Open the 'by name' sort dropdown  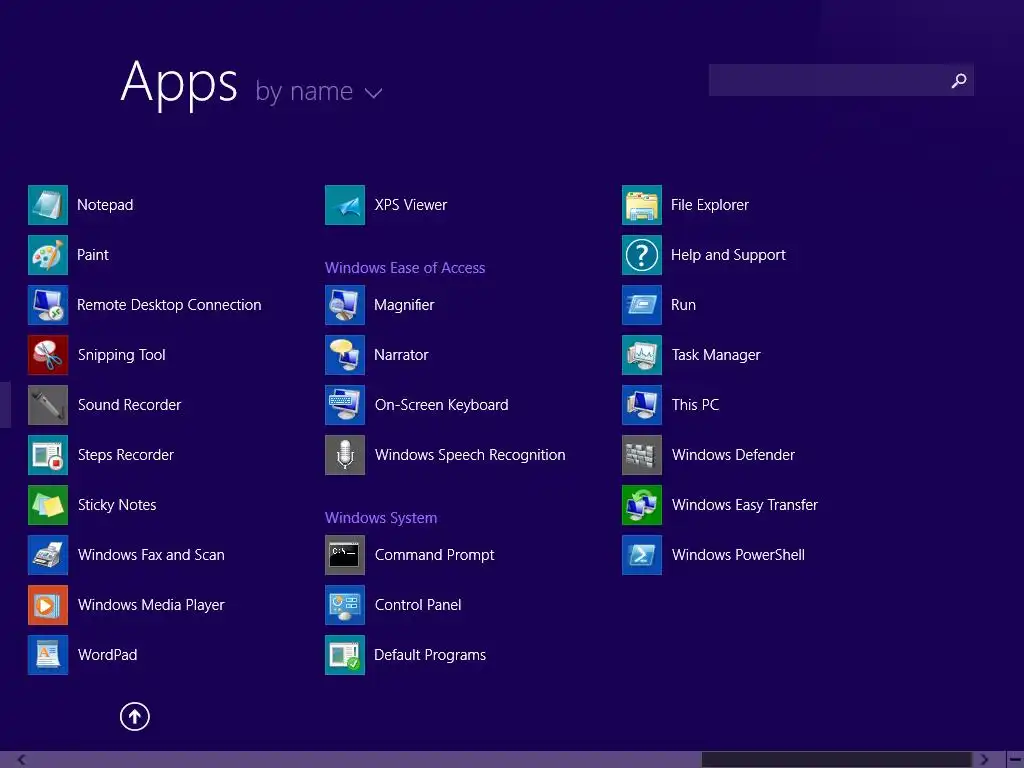click(x=318, y=91)
